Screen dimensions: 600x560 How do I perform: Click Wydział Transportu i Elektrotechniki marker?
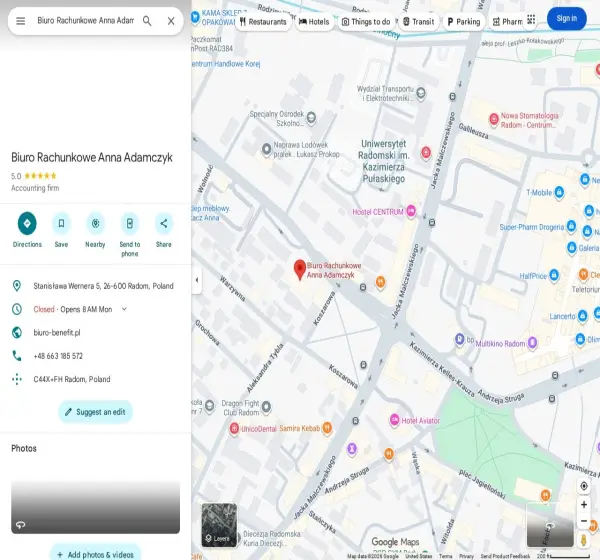[421, 93]
